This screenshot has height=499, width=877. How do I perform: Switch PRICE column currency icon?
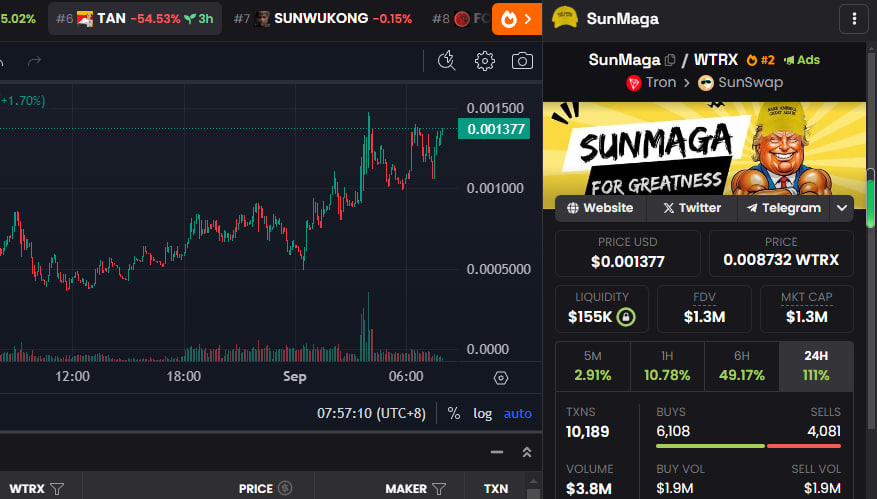(x=285, y=488)
